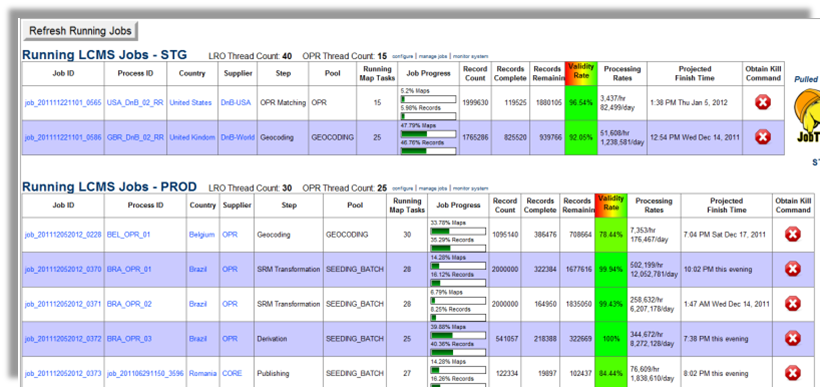Viewport: 820px width, 387px height.
Task: Click the 47.79% Maps progress bar
Action: click(428, 133)
